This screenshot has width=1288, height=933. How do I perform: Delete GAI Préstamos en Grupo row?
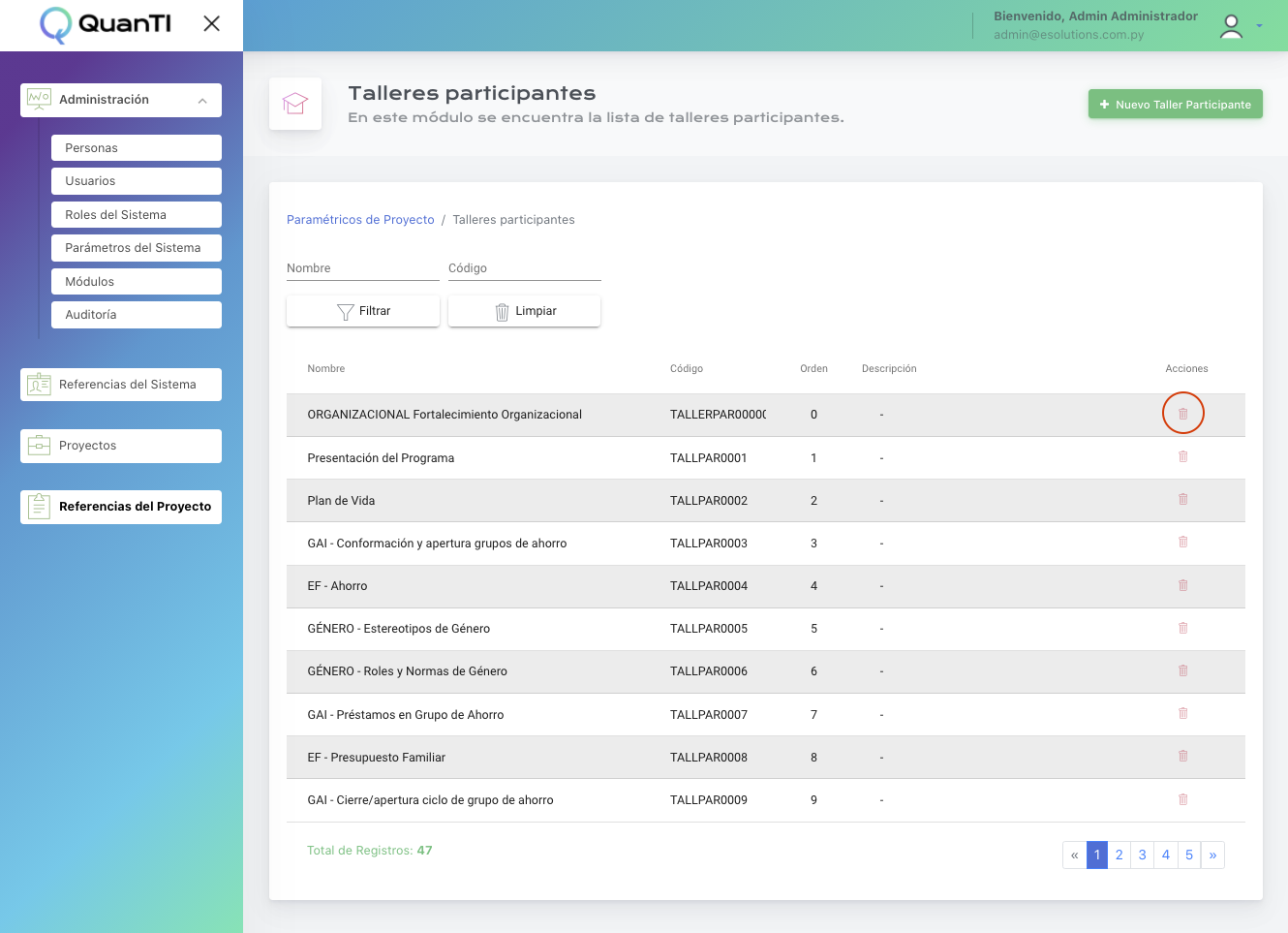tap(1182, 713)
